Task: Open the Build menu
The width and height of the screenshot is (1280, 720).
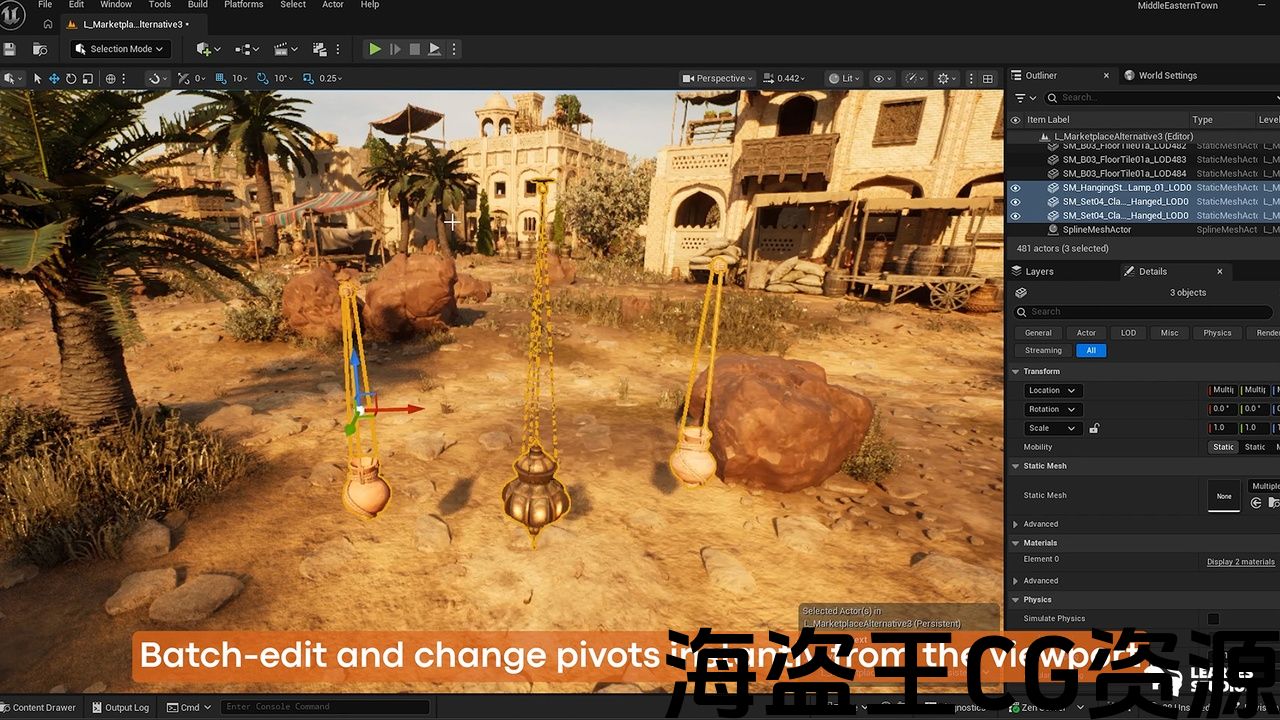Action: pos(198,5)
